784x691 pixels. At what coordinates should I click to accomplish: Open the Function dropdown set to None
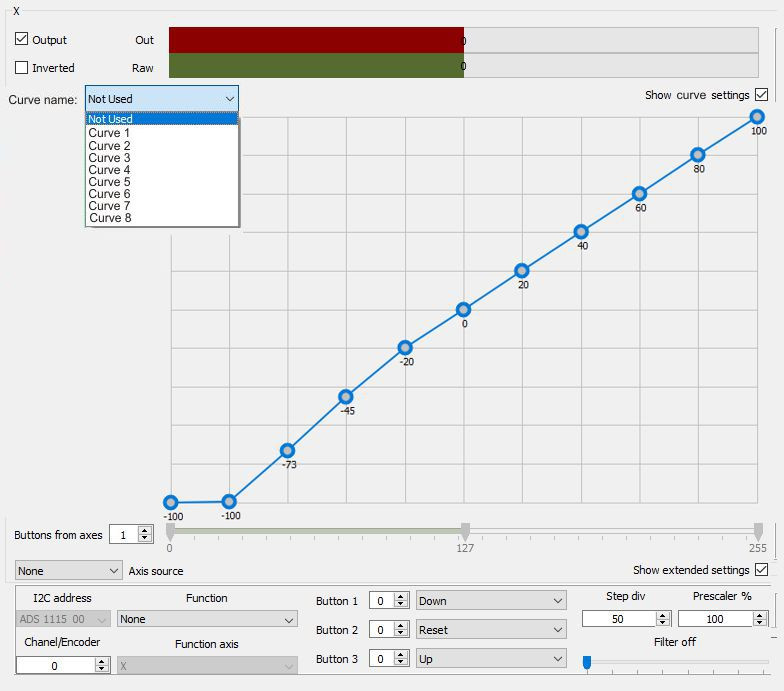click(207, 619)
